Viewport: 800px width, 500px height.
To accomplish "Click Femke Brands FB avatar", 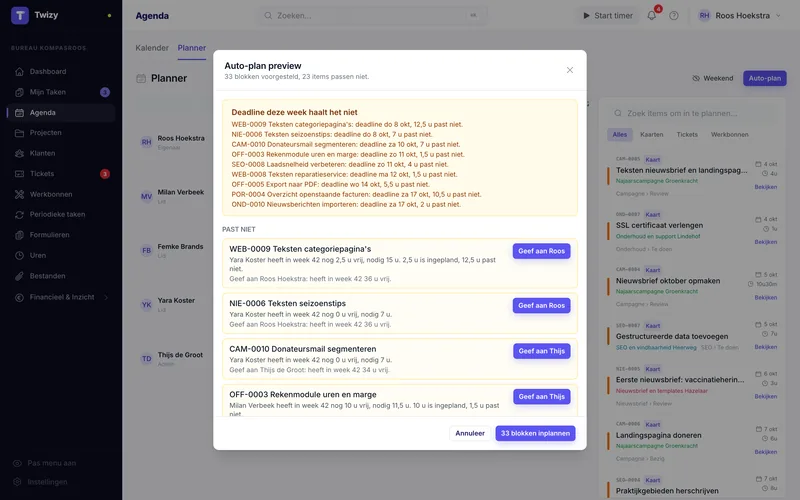I will (x=146, y=251).
